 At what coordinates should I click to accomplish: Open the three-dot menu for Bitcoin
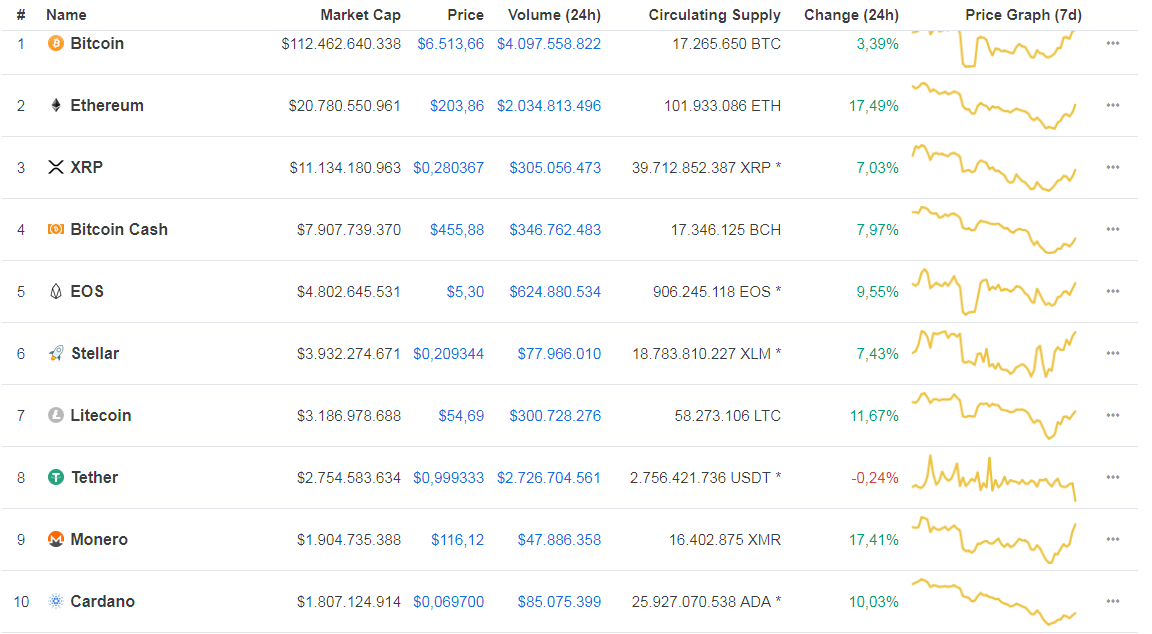coord(1113,44)
